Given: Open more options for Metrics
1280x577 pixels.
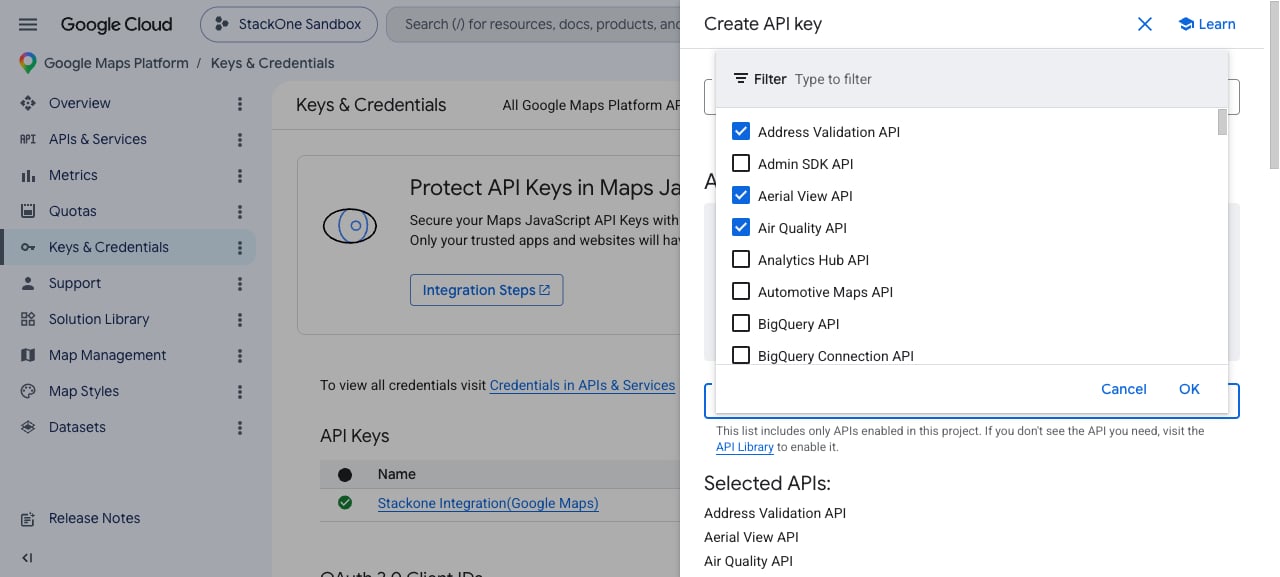Looking at the screenshot, I should (240, 175).
